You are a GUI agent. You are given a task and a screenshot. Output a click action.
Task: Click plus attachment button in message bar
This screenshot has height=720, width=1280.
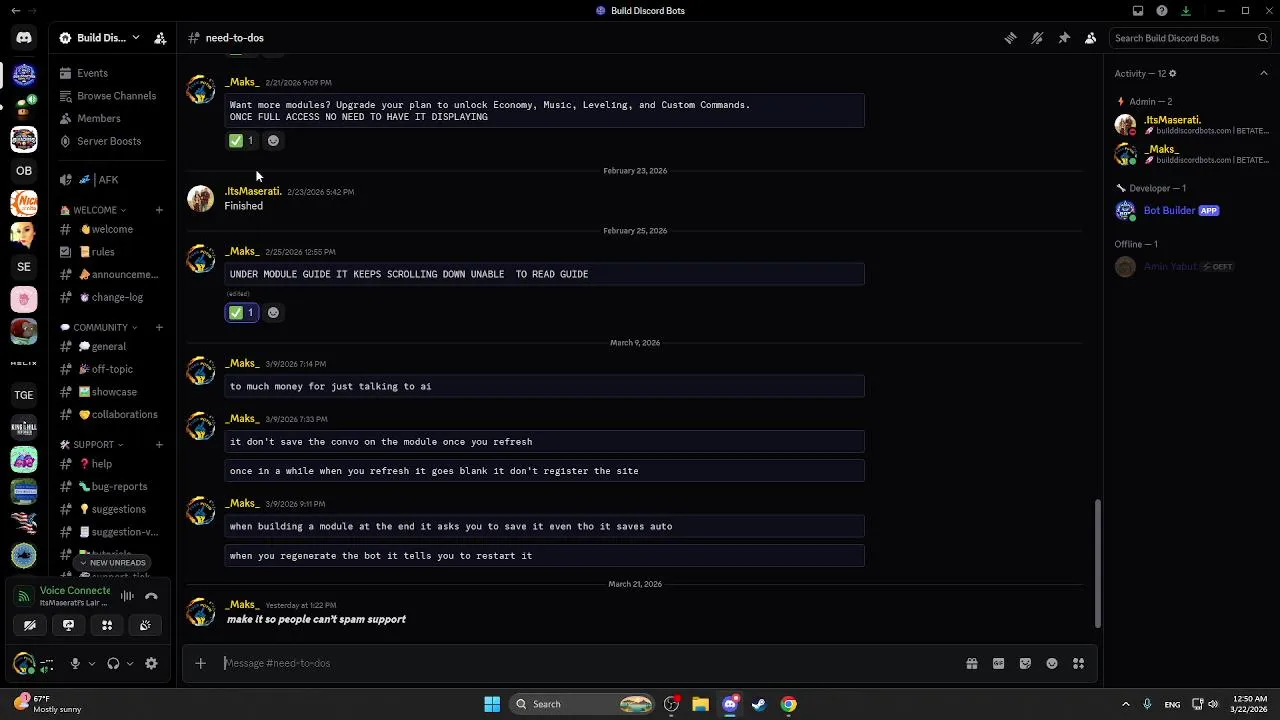pyautogui.click(x=200, y=663)
